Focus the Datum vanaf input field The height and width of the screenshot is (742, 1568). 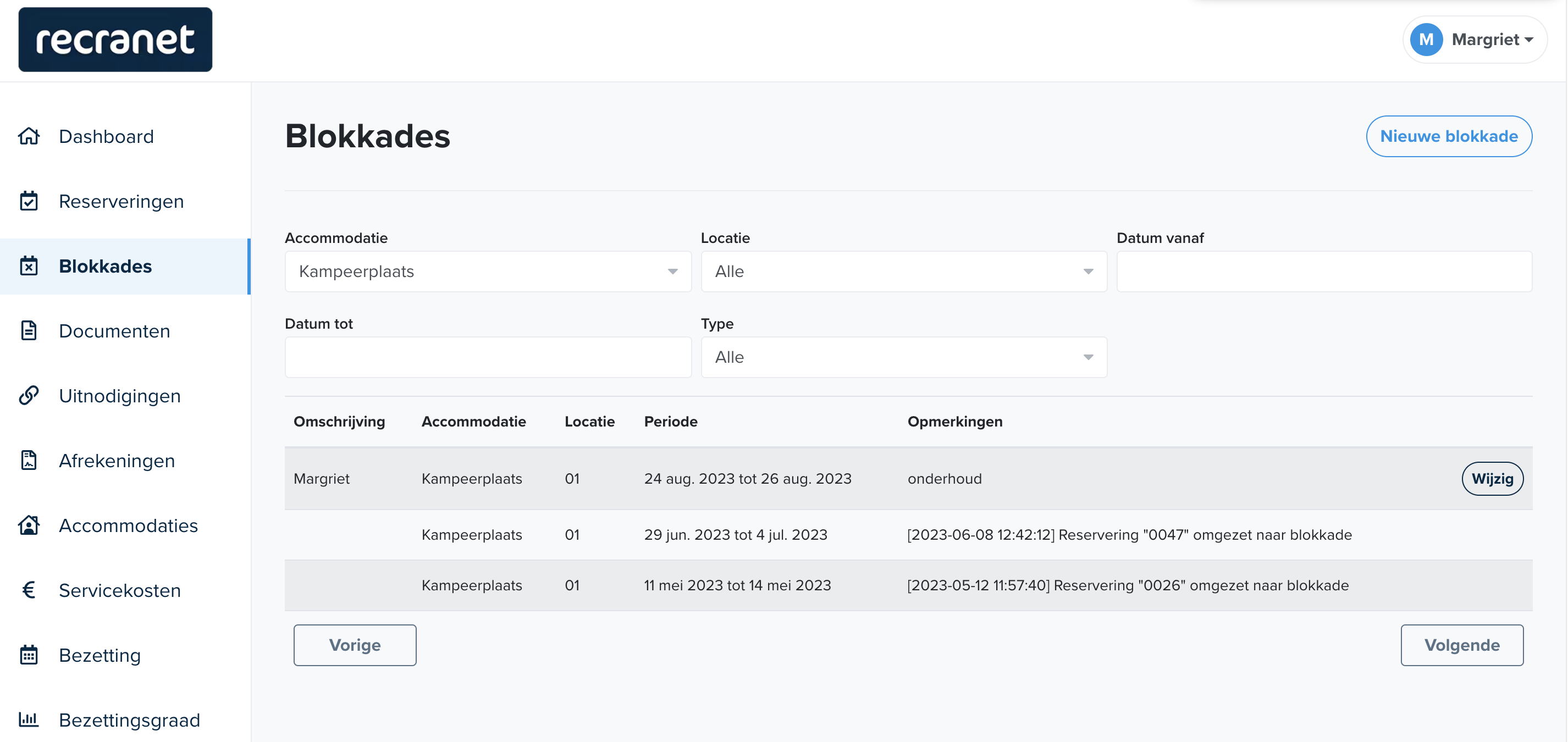coord(1324,272)
